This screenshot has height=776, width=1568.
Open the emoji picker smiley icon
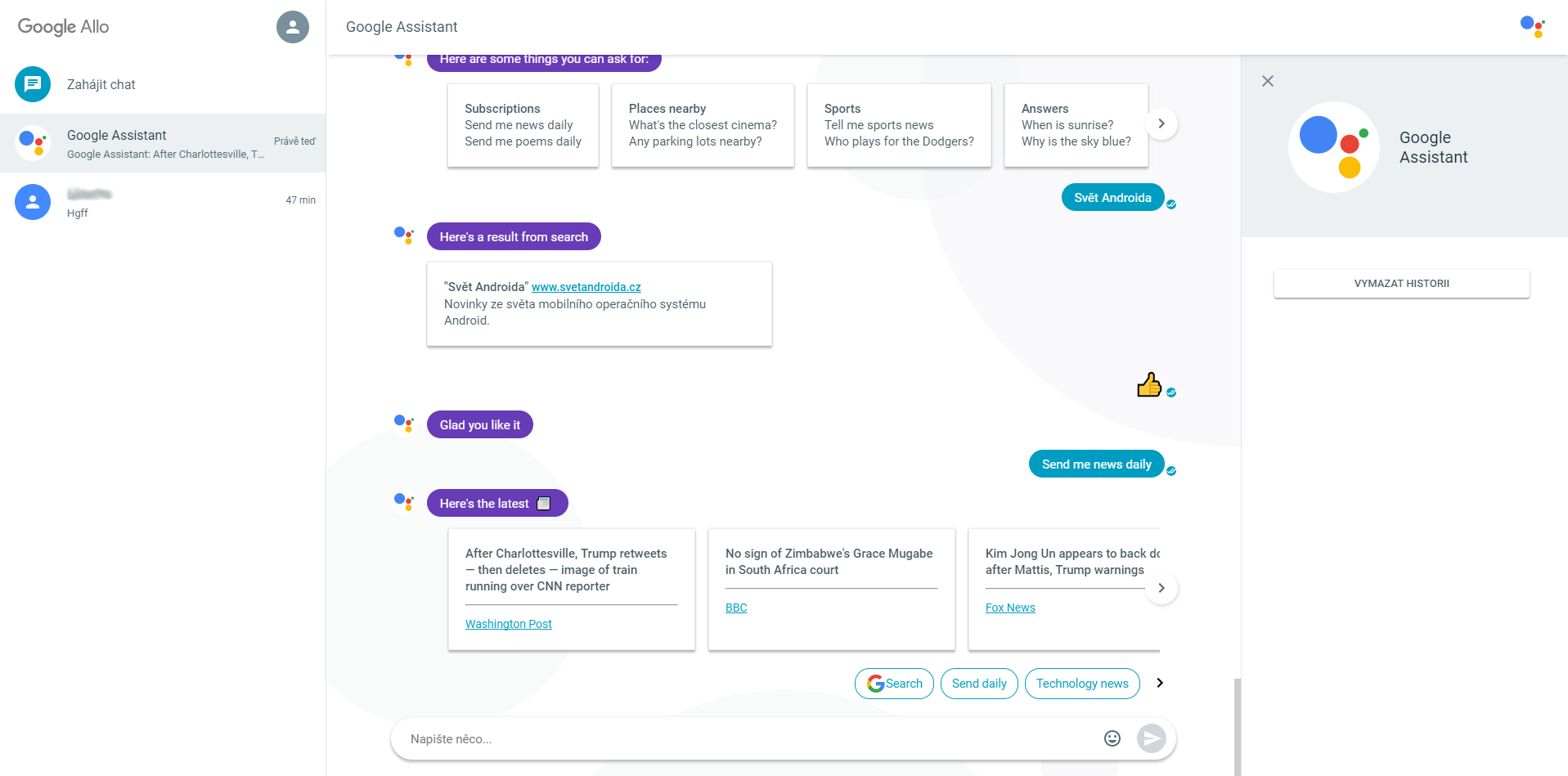pyautogui.click(x=1112, y=738)
